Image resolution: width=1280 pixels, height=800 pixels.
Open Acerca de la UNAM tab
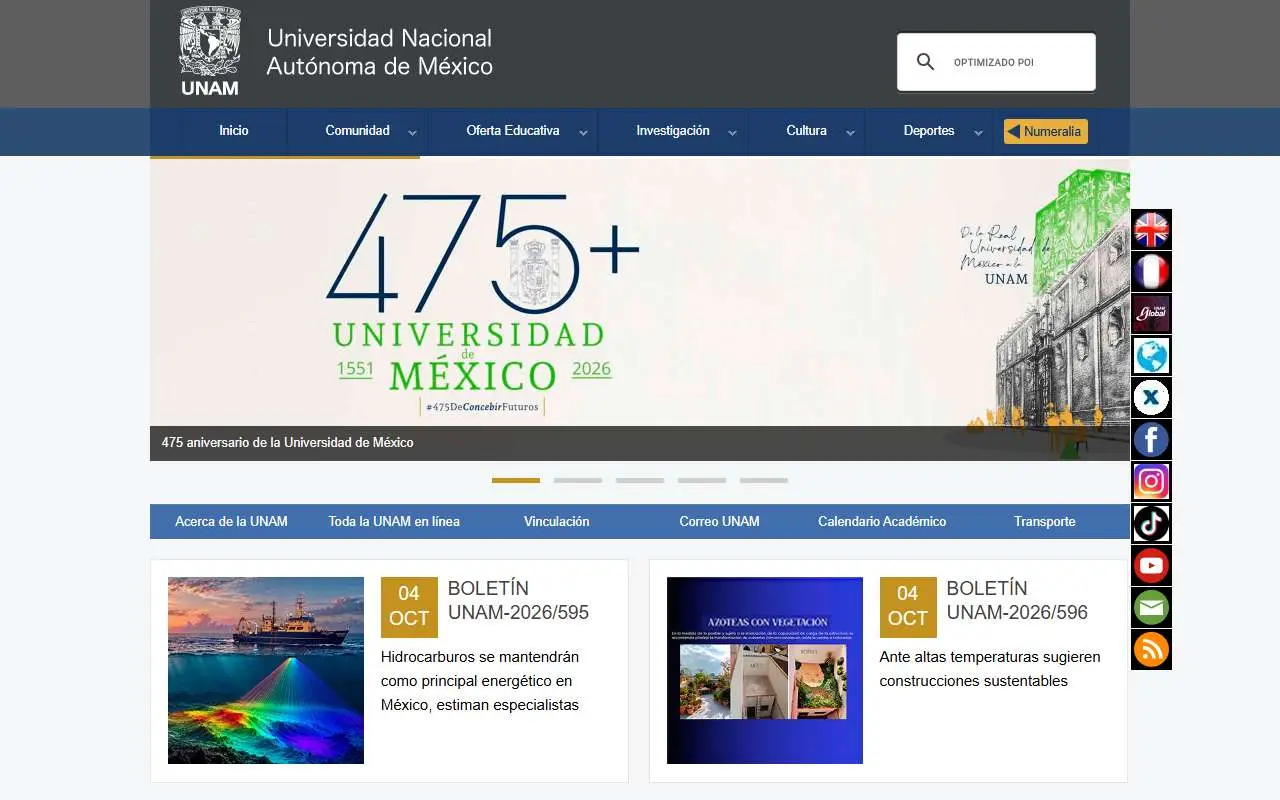tap(231, 521)
